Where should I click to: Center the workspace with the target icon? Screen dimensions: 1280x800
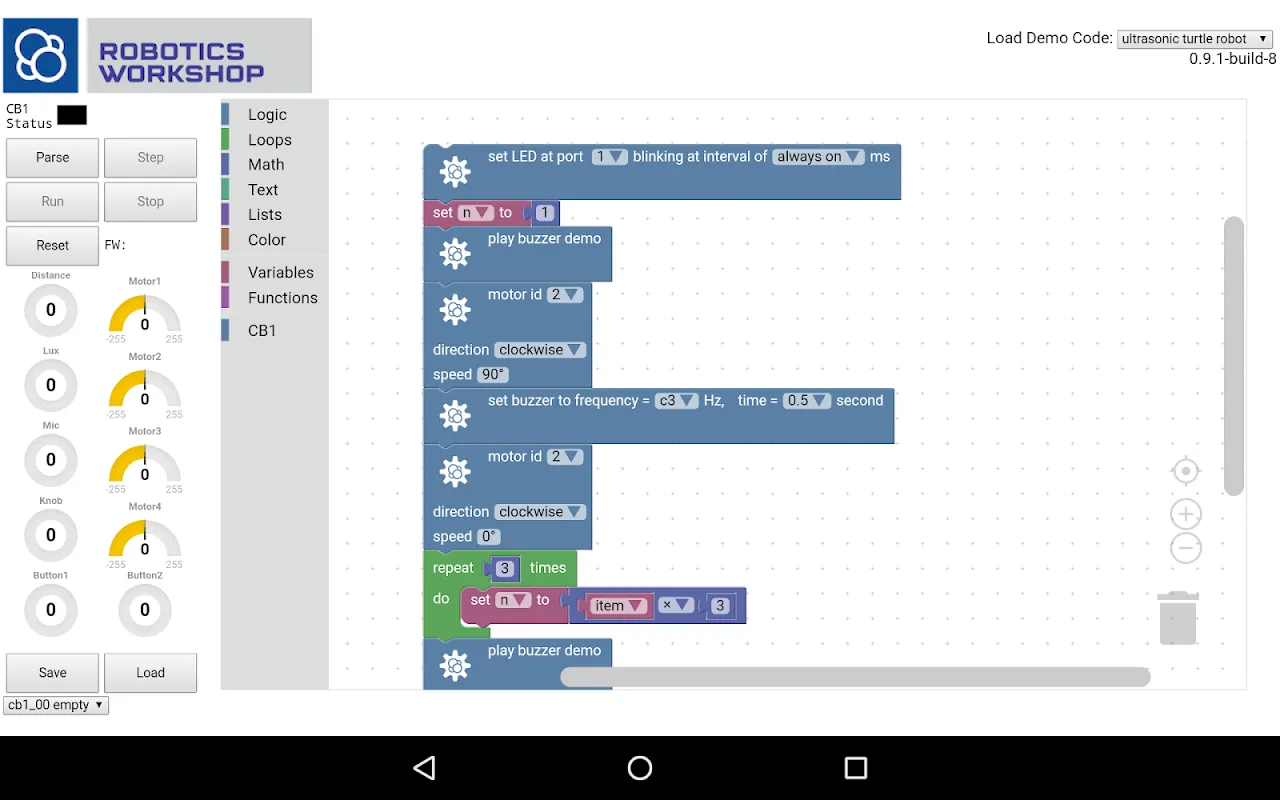click(1186, 471)
